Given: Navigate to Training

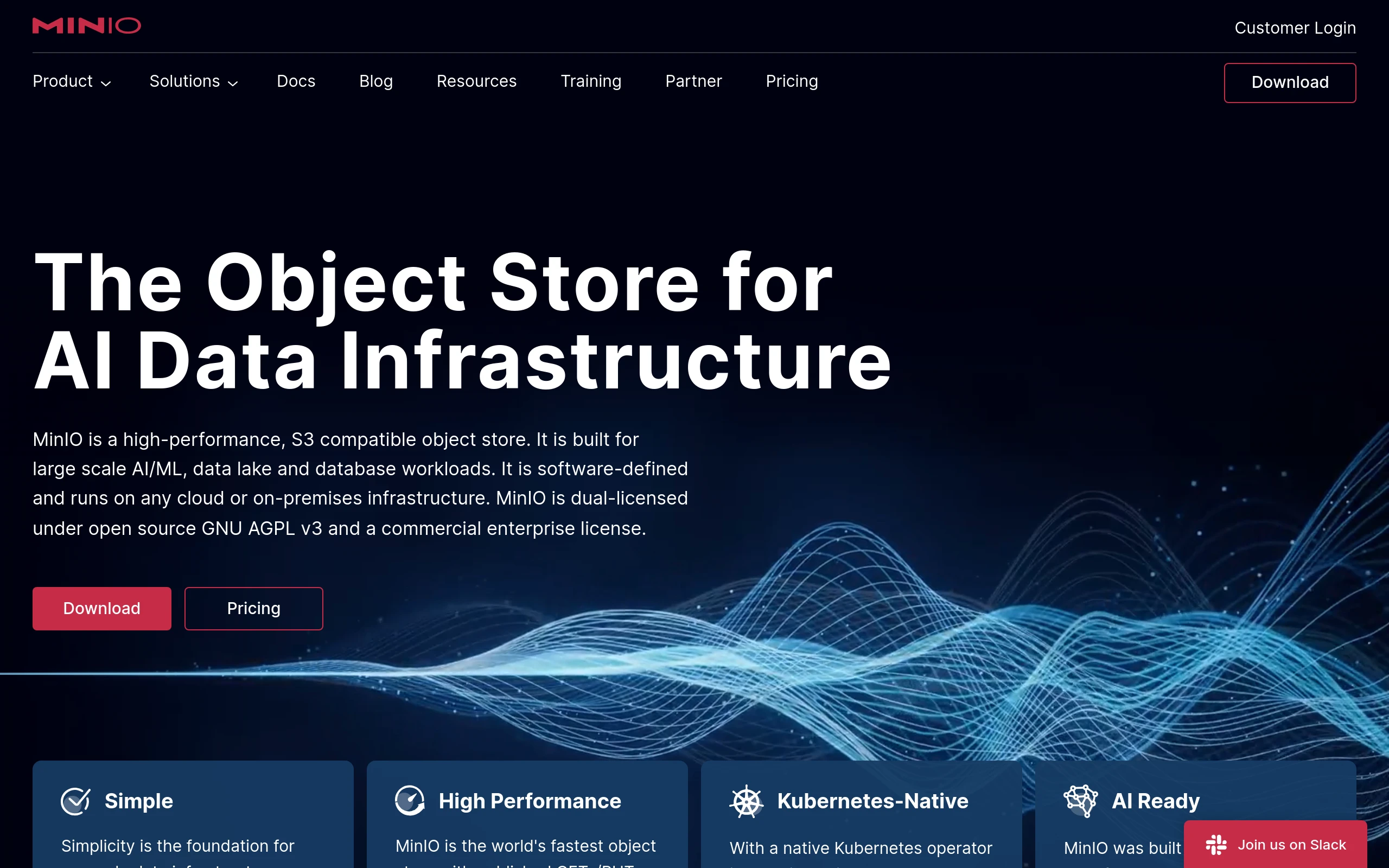Looking at the screenshot, I should pyautogui.click(x=591, y=81).
